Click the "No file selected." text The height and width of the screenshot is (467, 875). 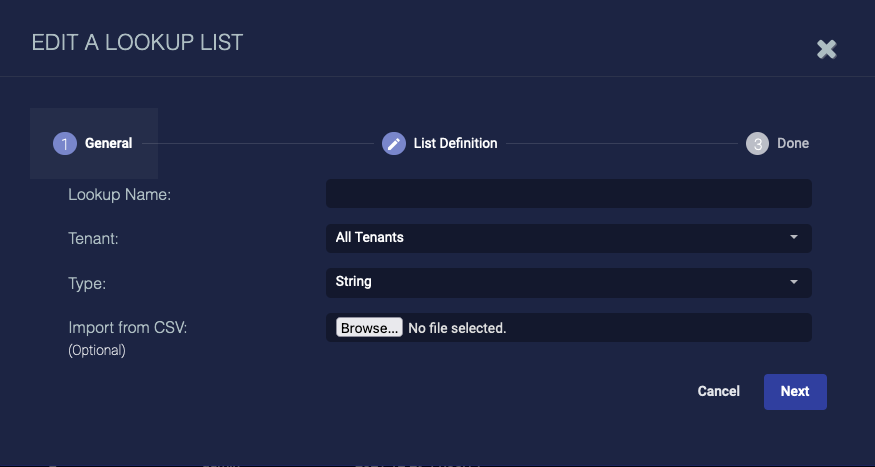(457, 328)
